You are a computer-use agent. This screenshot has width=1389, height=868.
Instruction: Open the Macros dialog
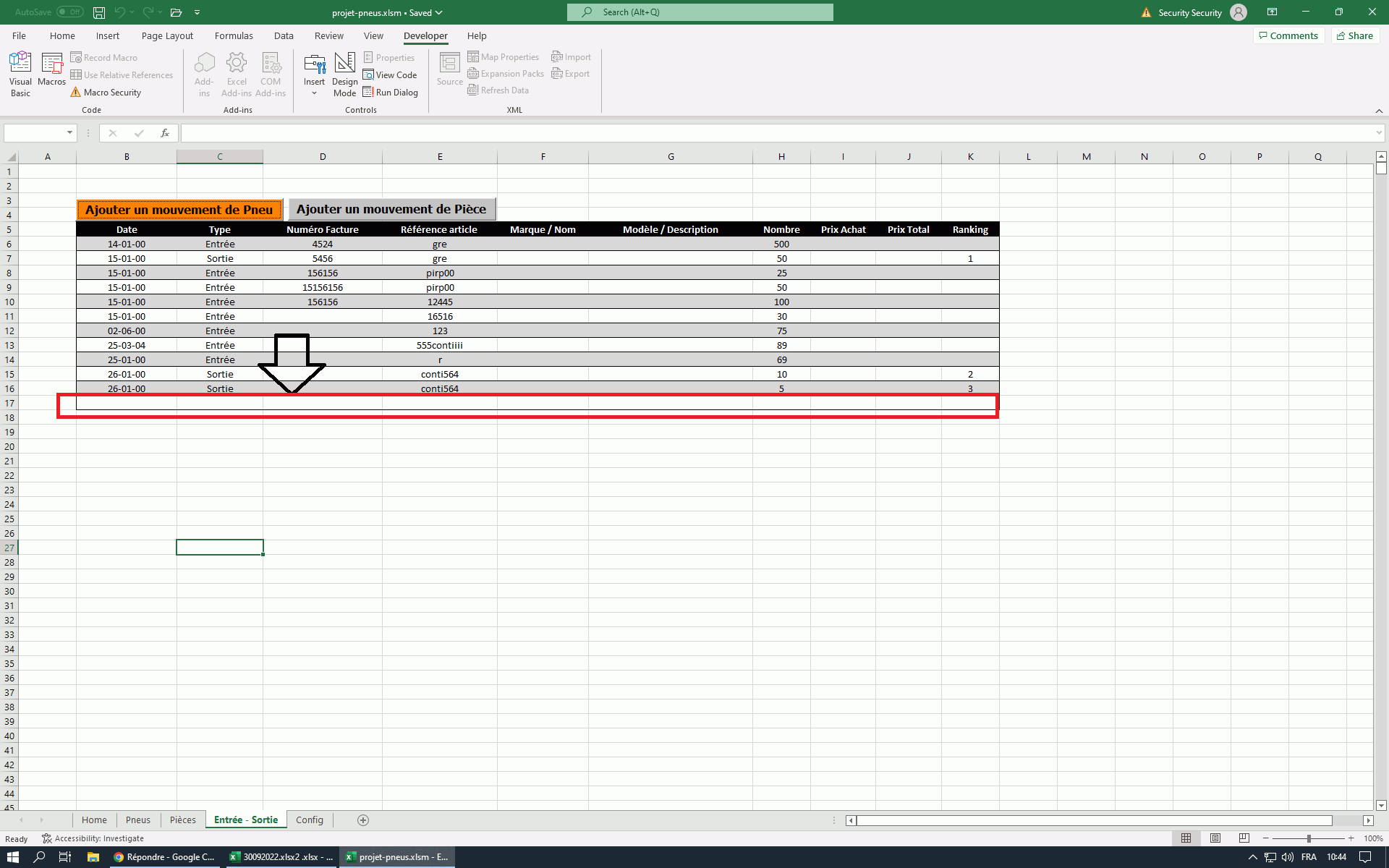pos(51,69)
